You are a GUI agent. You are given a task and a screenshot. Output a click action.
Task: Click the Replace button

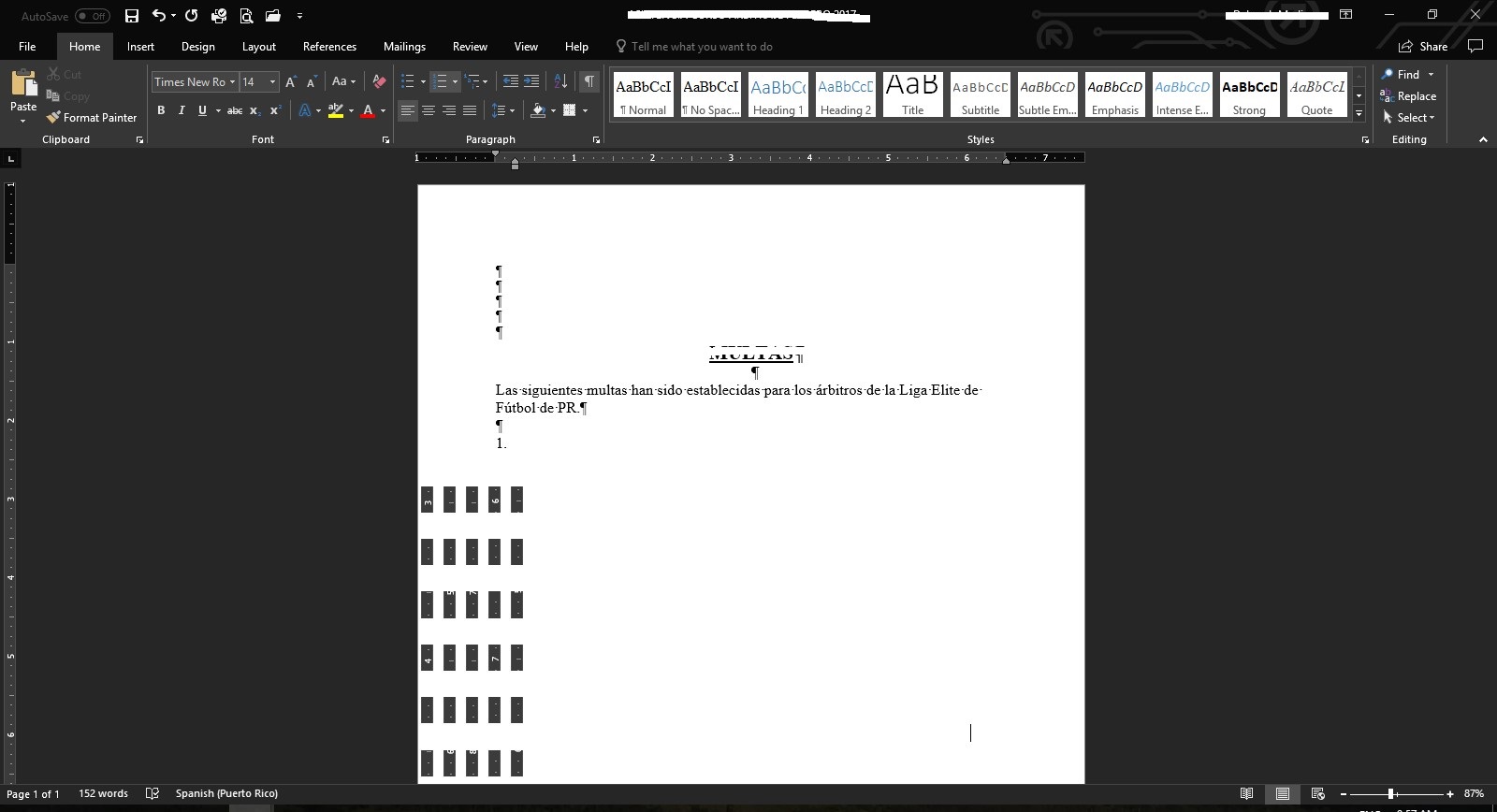coord(1408,96)
